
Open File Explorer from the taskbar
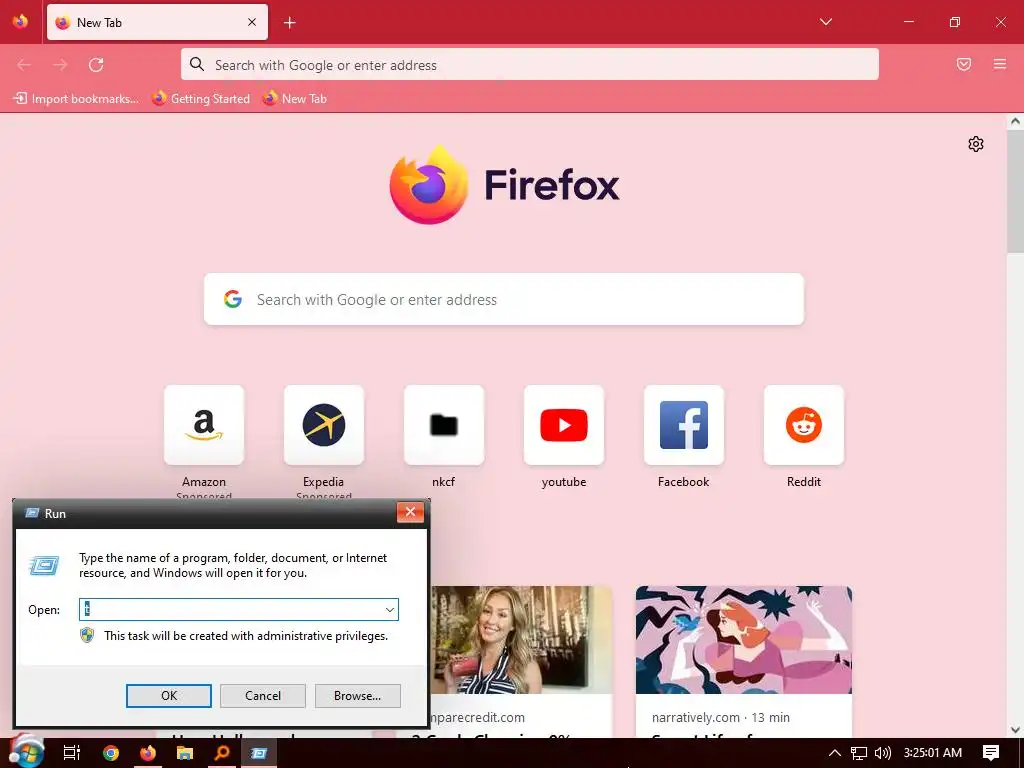pos(185,753)
